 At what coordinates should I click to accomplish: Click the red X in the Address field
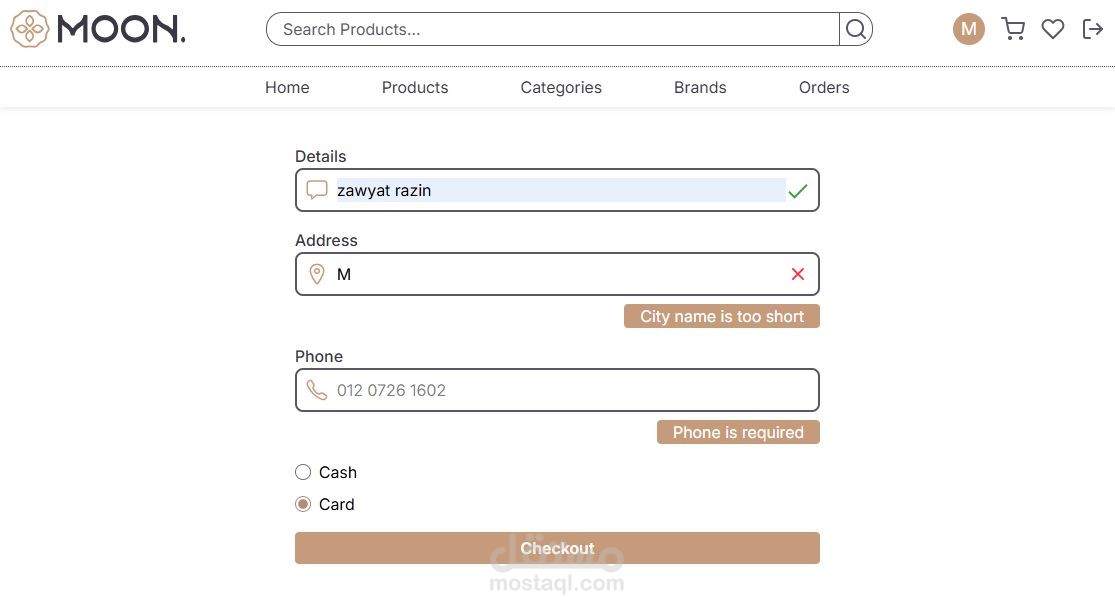(x=798, y=274)
